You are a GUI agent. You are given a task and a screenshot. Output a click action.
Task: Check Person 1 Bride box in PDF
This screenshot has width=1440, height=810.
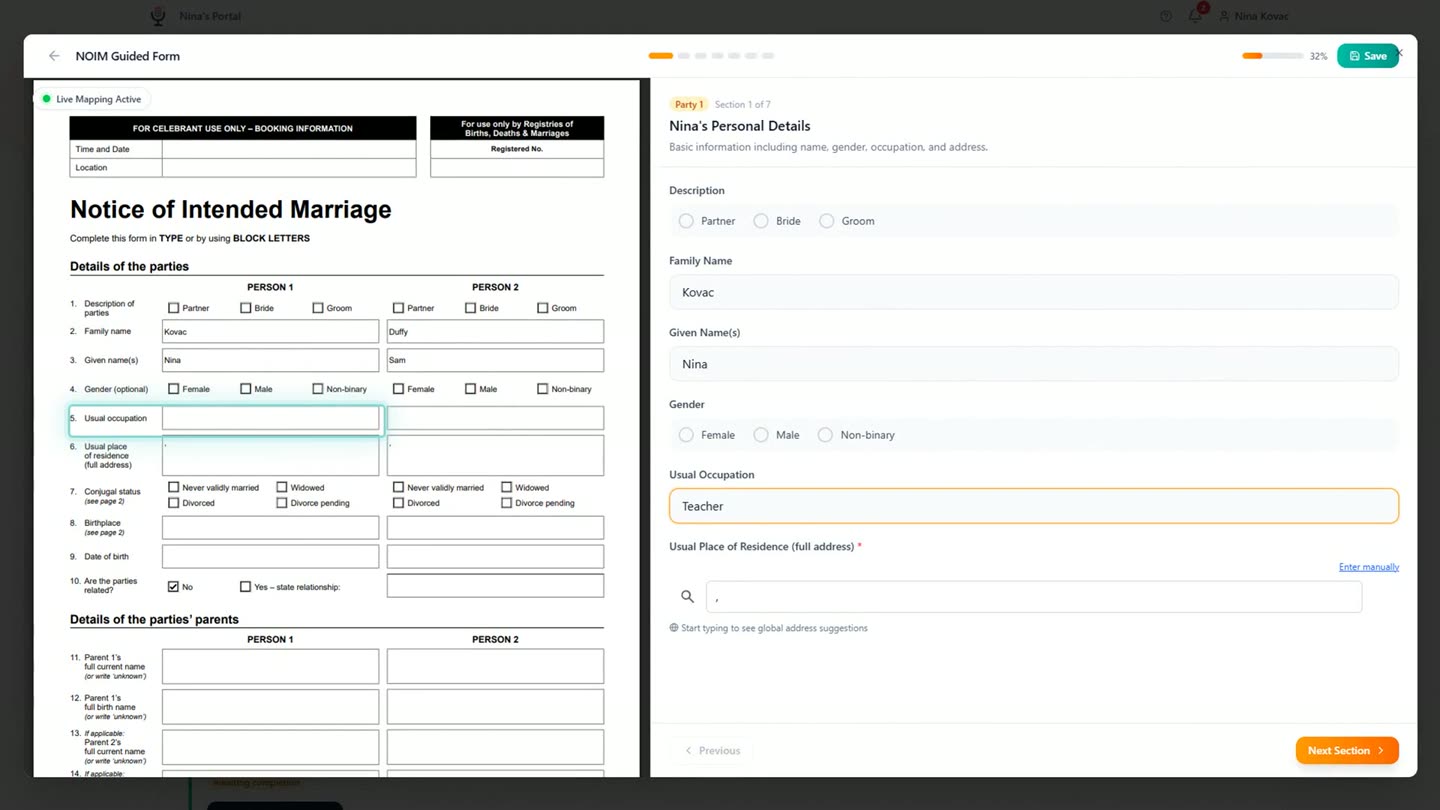point(246,308)
